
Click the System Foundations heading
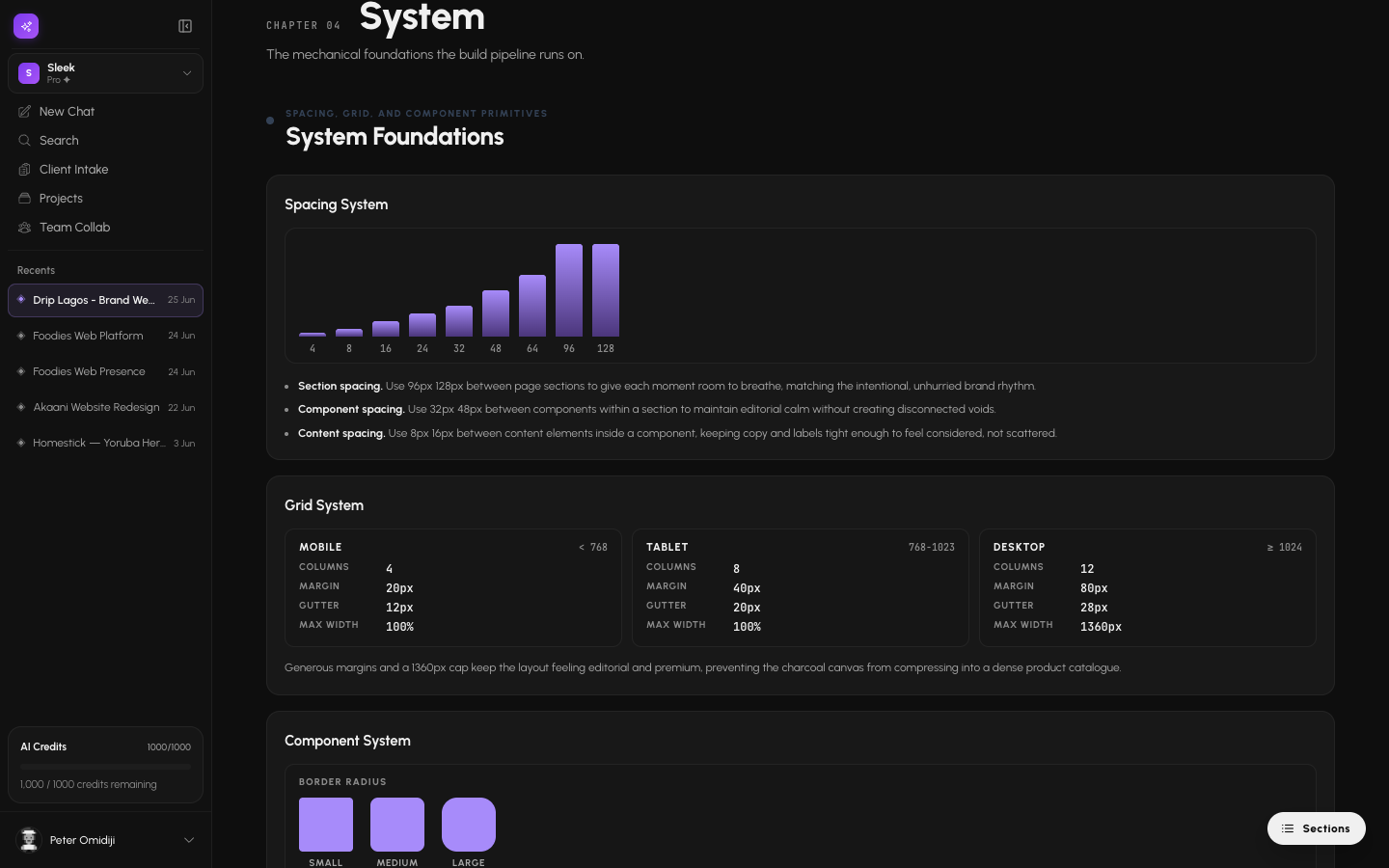(395, 137)
